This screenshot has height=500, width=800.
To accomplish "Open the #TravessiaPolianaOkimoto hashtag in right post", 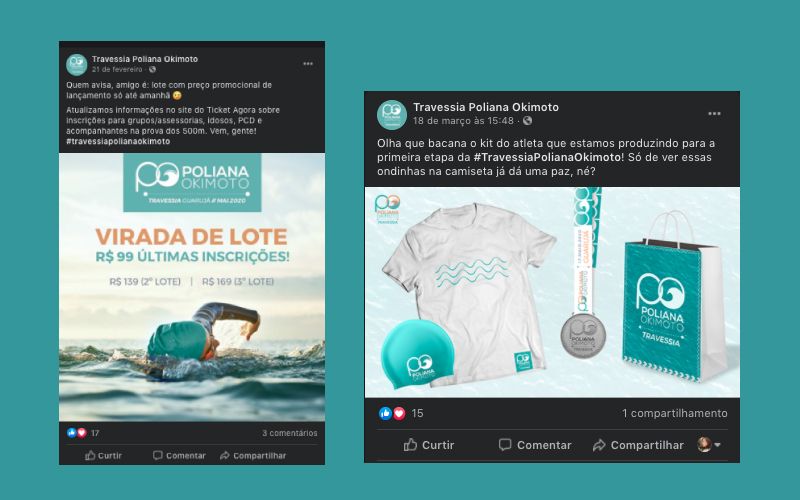I will point(547,157).
